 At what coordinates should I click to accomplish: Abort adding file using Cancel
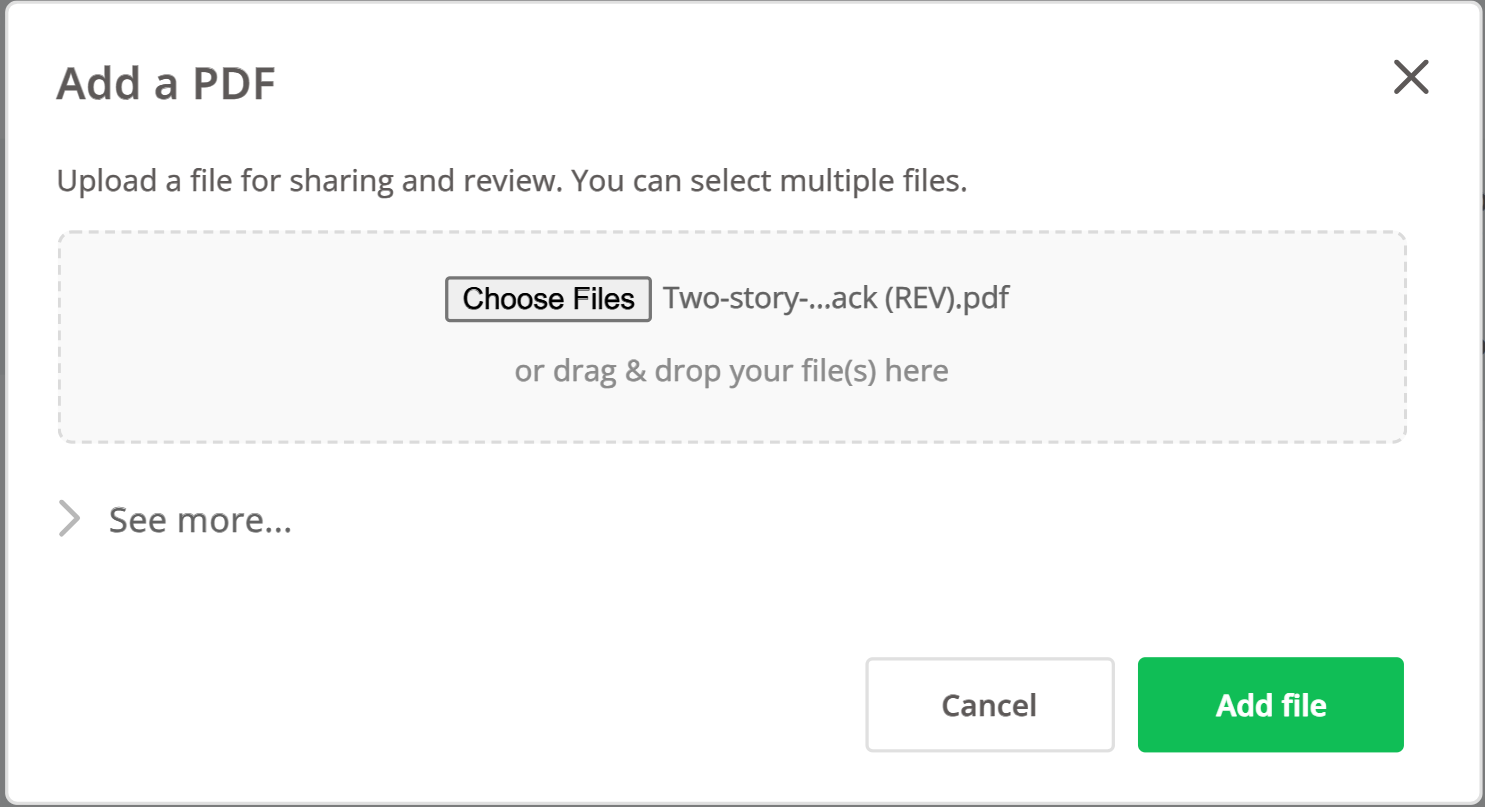tap(990, 705)
